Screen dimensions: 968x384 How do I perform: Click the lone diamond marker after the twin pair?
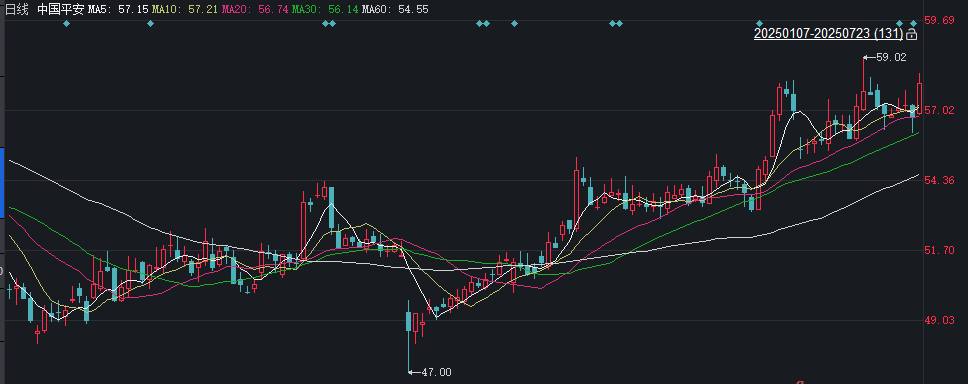[x=514, y=23]
